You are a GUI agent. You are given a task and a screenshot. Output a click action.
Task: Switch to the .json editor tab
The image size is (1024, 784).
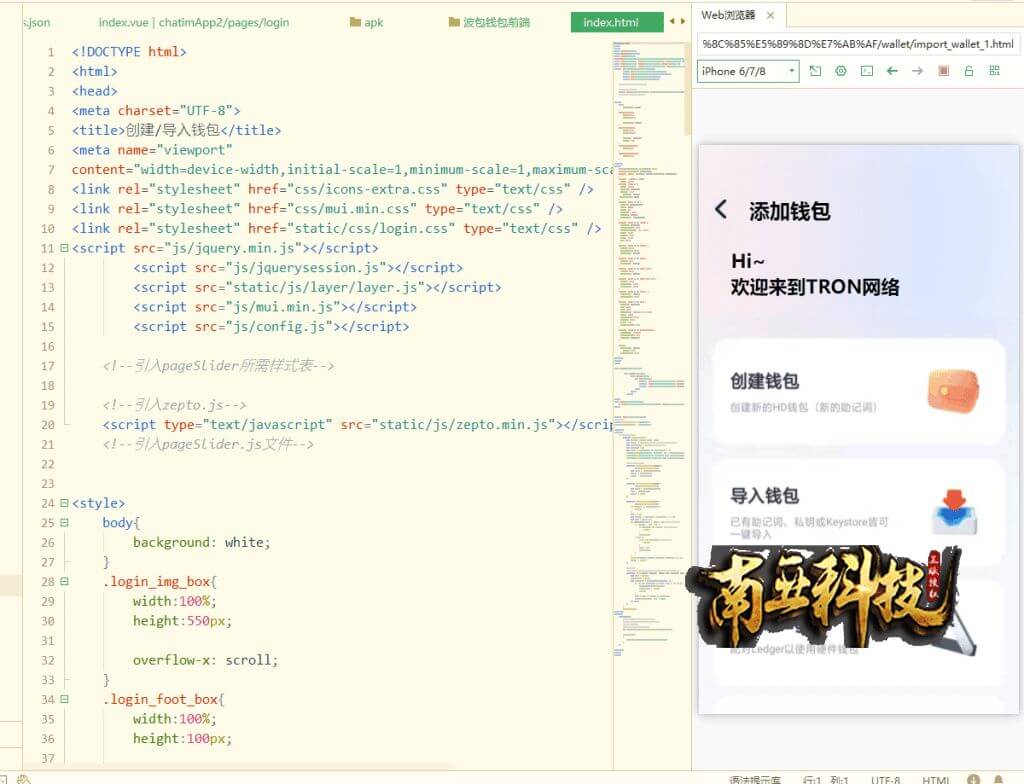coord(37,22)
